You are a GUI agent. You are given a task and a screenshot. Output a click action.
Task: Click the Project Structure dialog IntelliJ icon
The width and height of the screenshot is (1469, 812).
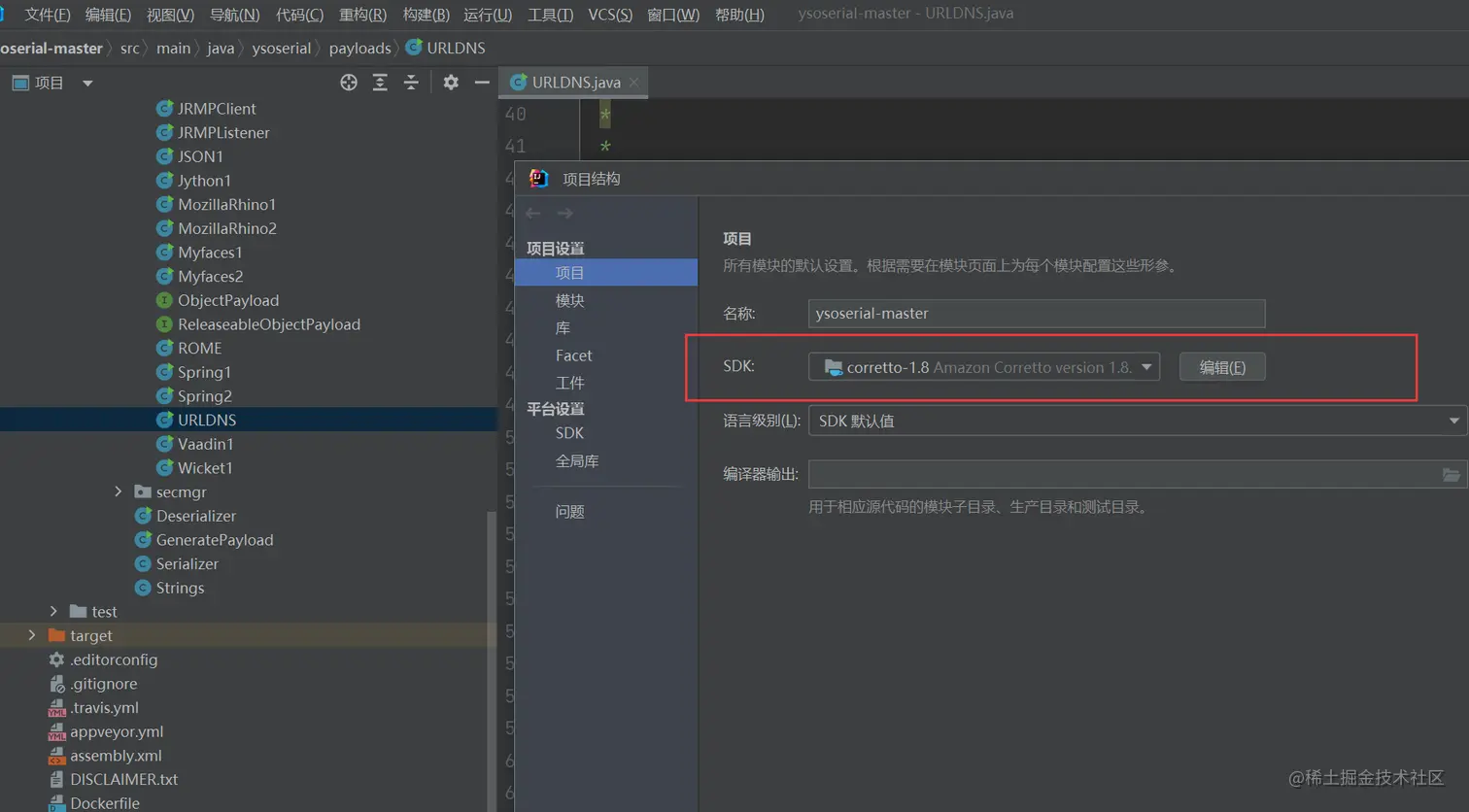click(x=538, y=178)
